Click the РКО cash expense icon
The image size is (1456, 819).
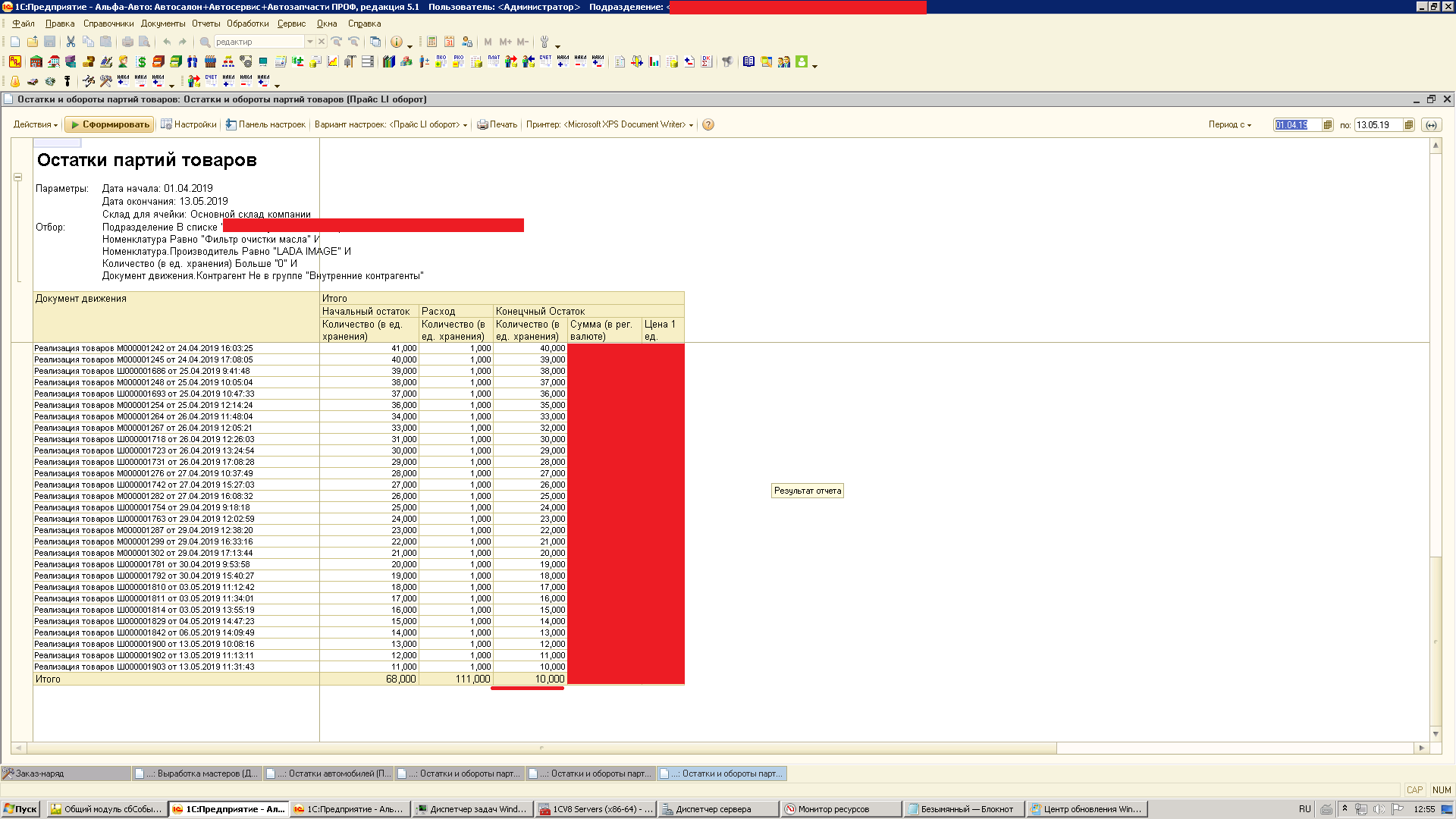[x=458, y=61]
